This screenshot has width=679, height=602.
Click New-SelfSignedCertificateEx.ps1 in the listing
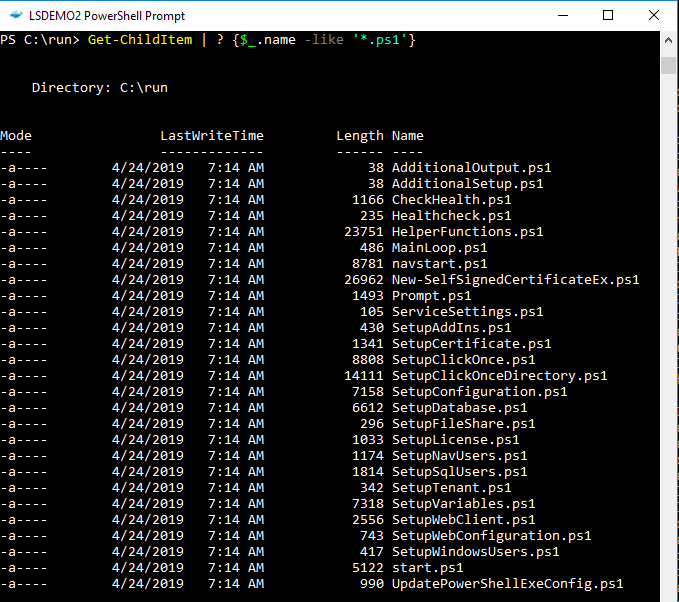click(x=515, y=280)
